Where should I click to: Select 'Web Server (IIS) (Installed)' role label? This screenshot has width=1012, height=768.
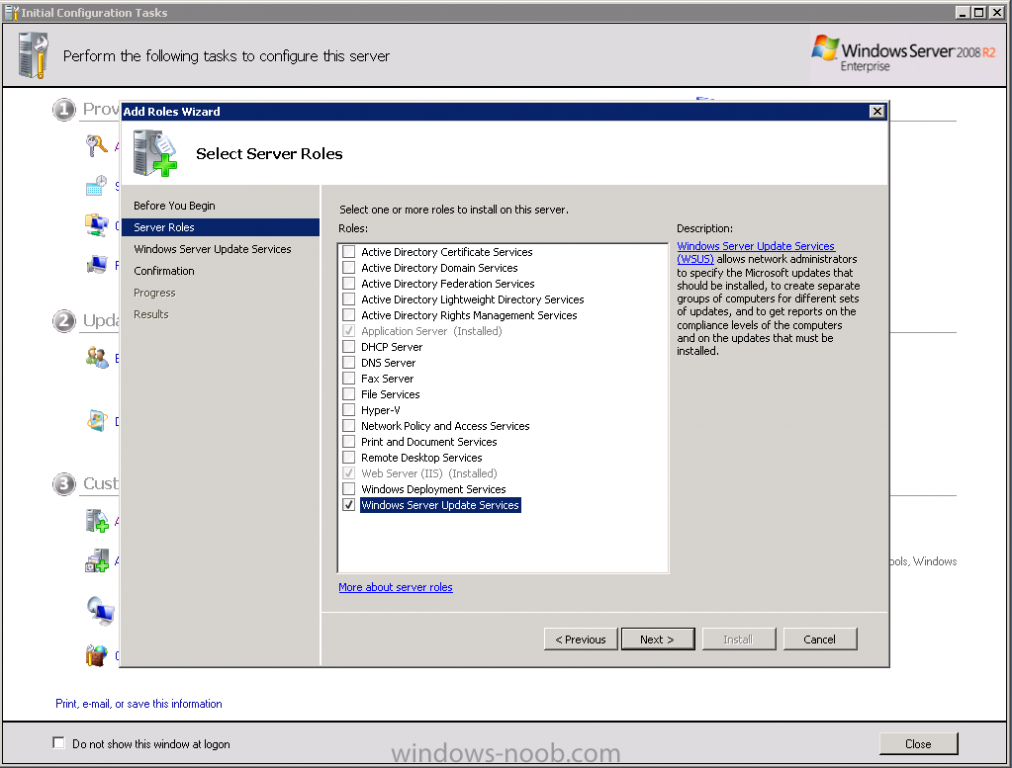pyautogui.click(x=429, y=473)
